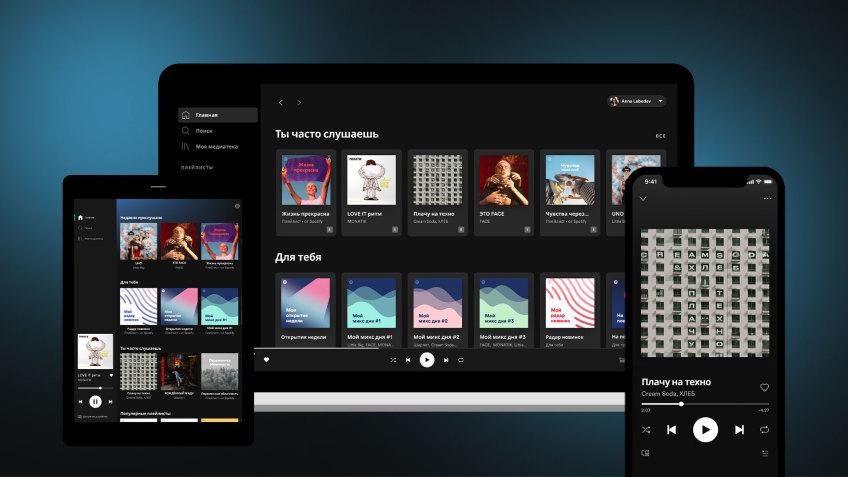Viewport: 848px width, 477px height.
Task: Open Мой микс дня #1 on tablet
Action: tap(220, 306)
